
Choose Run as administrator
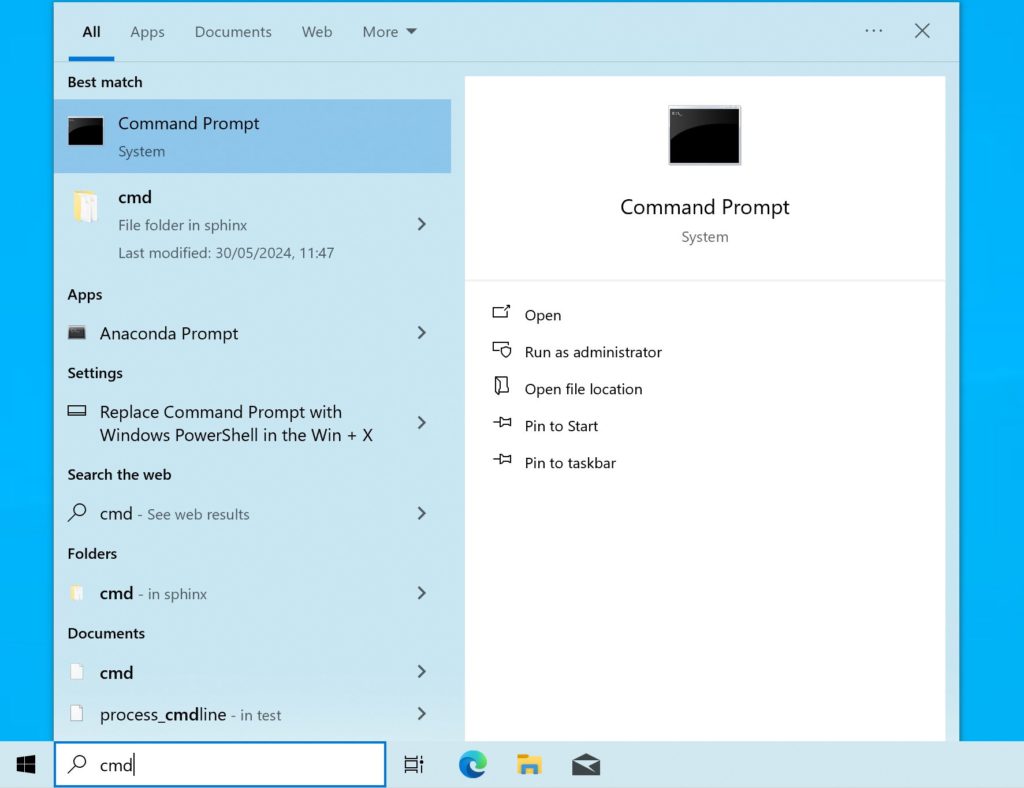point(593,352)
